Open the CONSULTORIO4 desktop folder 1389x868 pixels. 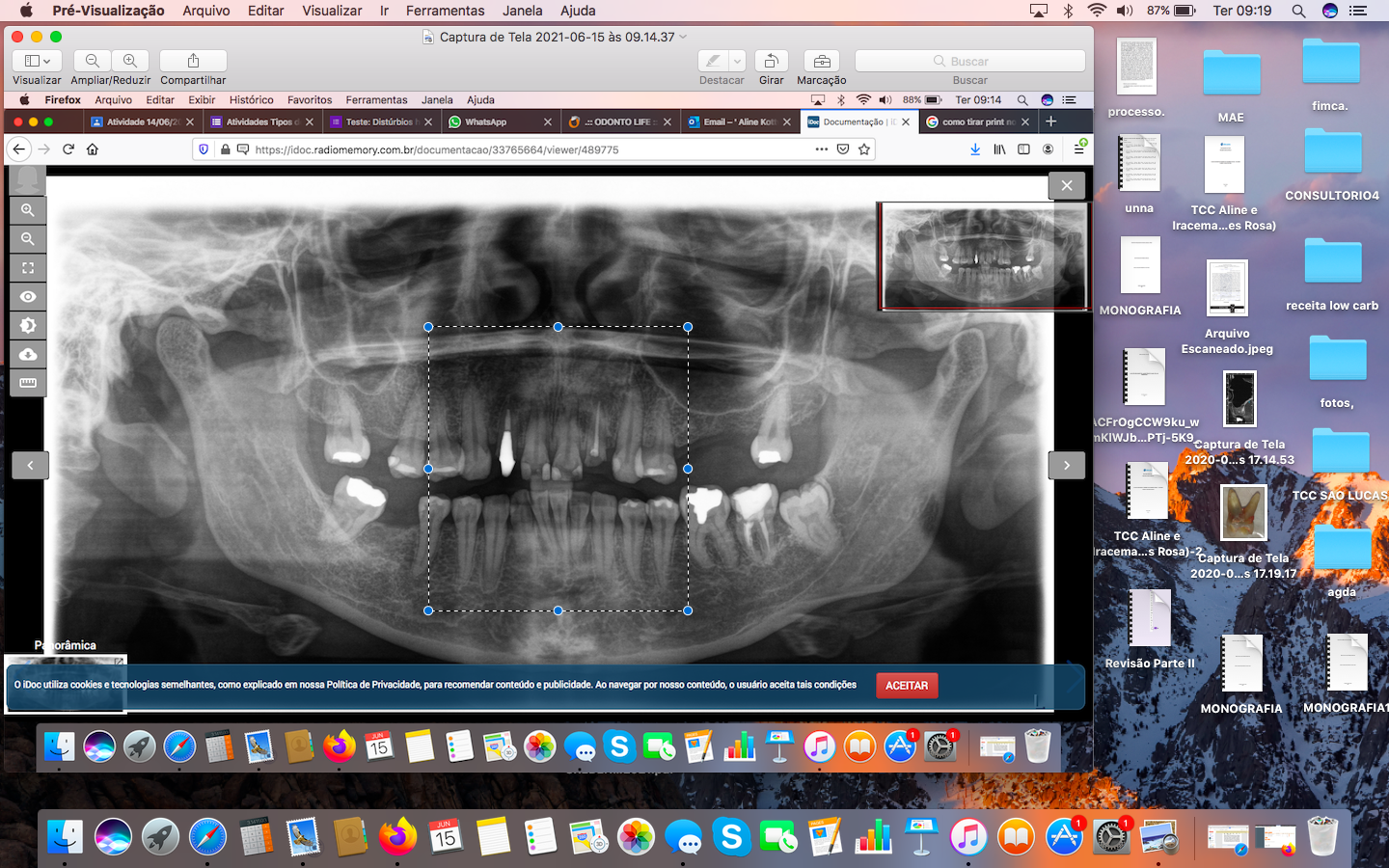[1331, 154]
